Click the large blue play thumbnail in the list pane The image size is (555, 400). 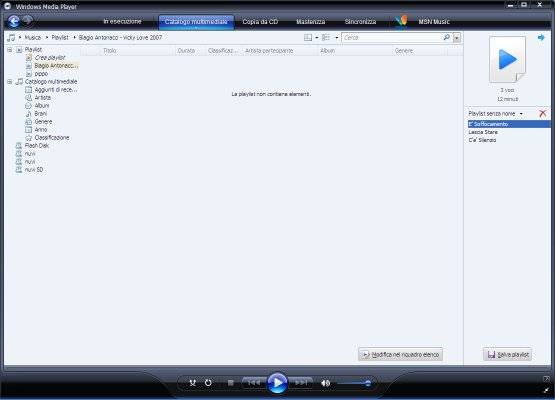coord(507,59)
